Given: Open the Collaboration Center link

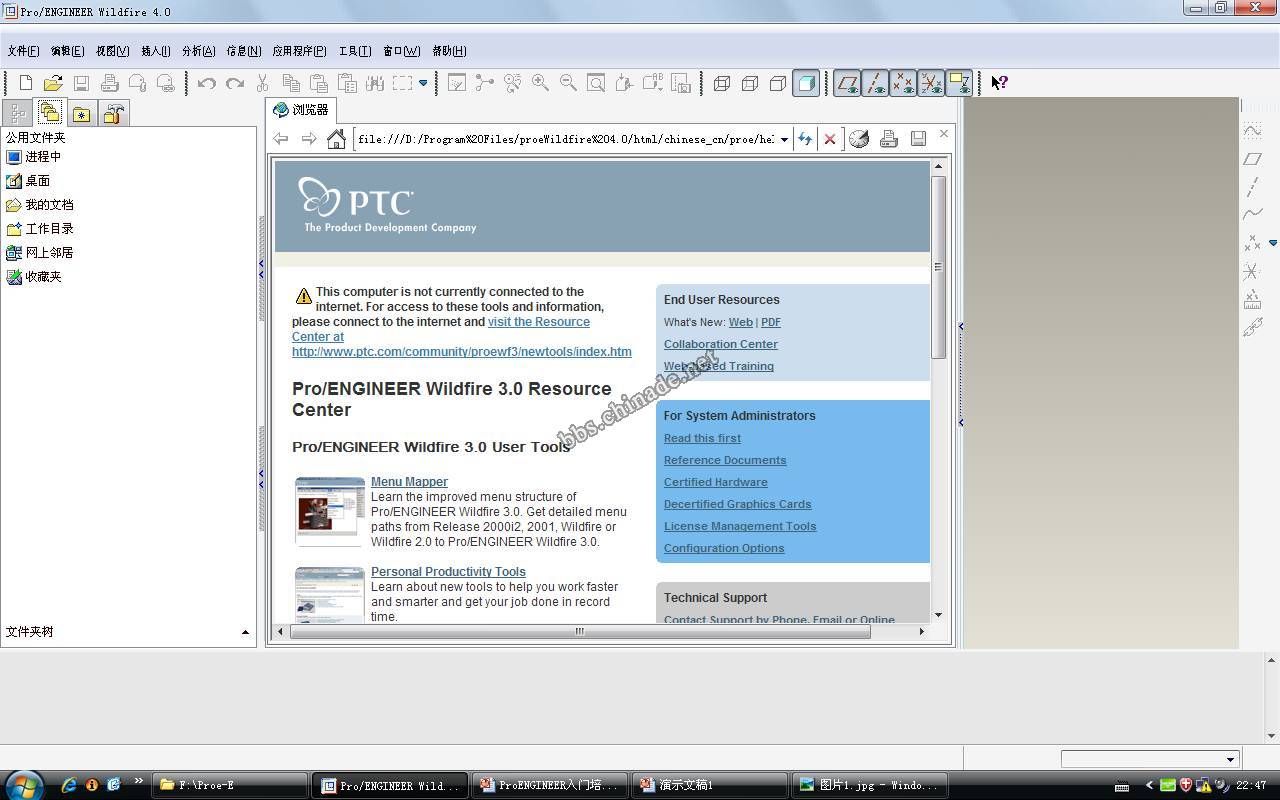Looking at the screenshot, I should click(720, 344).
